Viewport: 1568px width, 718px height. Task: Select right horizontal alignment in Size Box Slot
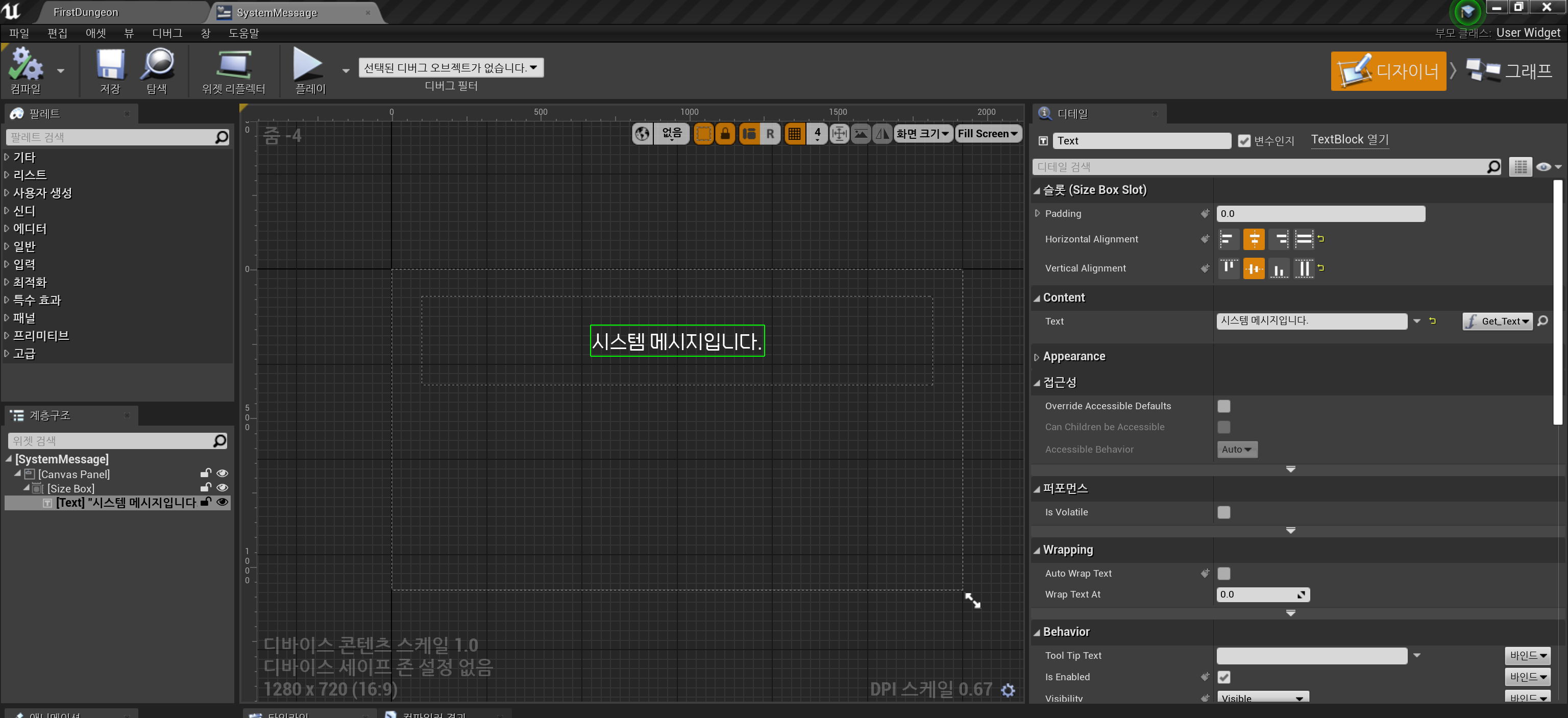pos(1279,239)
